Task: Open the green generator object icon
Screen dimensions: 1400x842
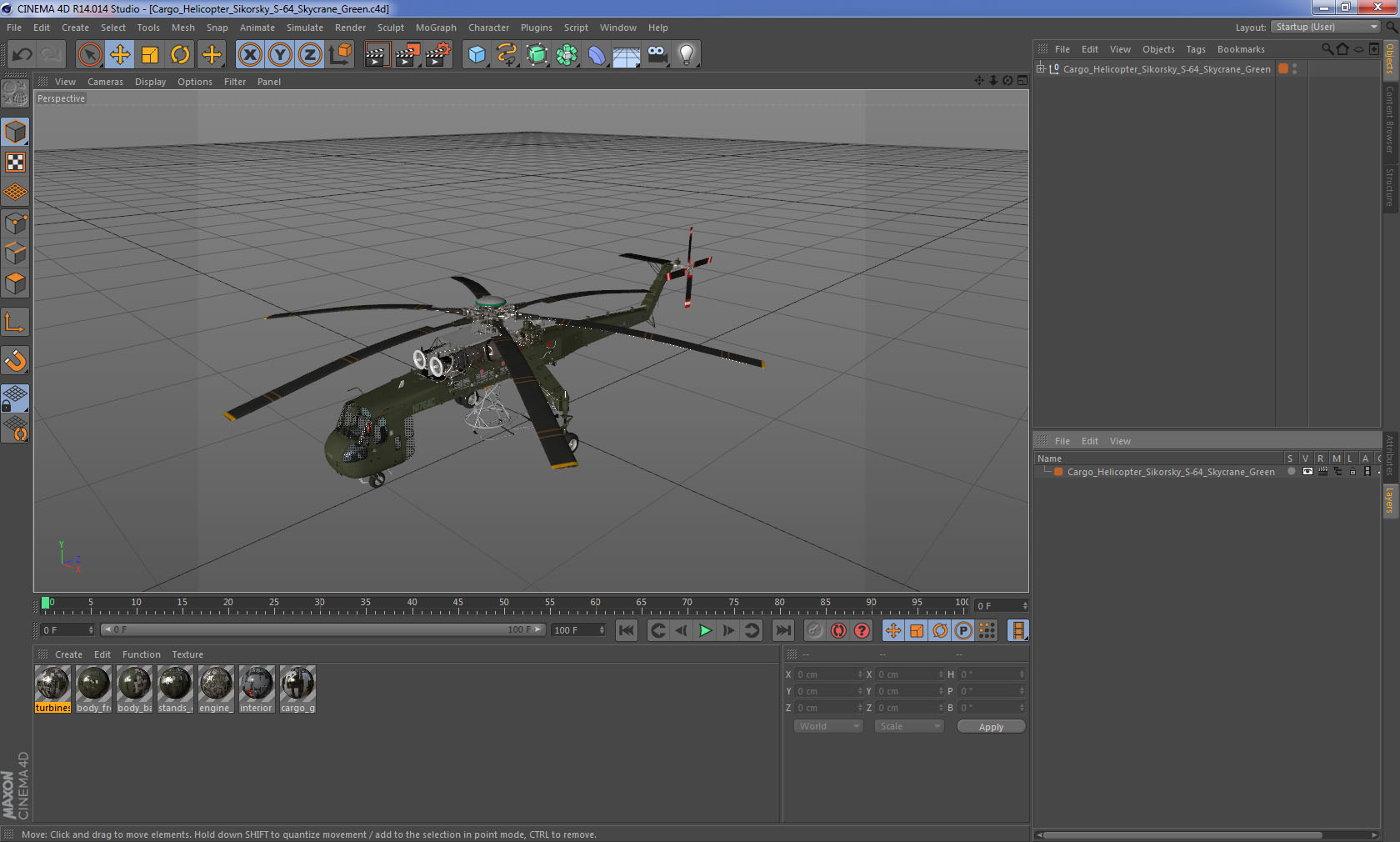Action: (537, 55)
